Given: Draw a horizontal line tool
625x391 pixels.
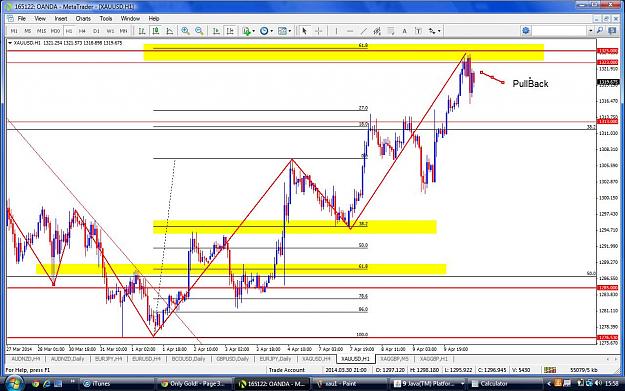Looking at the screenshot, I should tap(350, 31).
